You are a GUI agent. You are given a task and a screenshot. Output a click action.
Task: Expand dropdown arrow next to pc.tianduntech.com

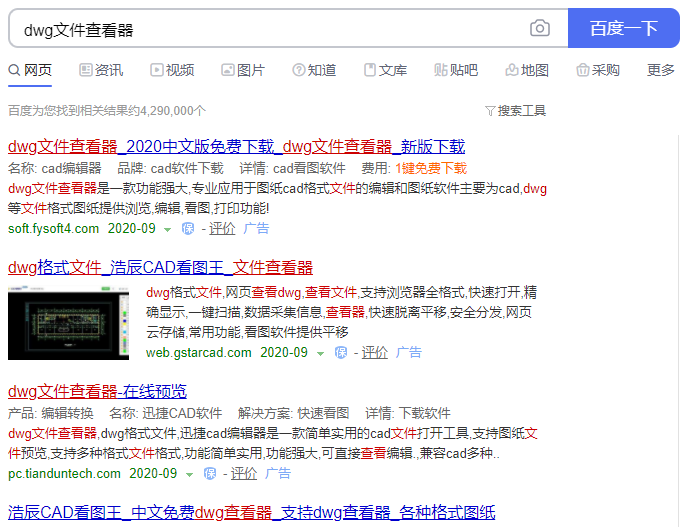(x=189, y=474)
